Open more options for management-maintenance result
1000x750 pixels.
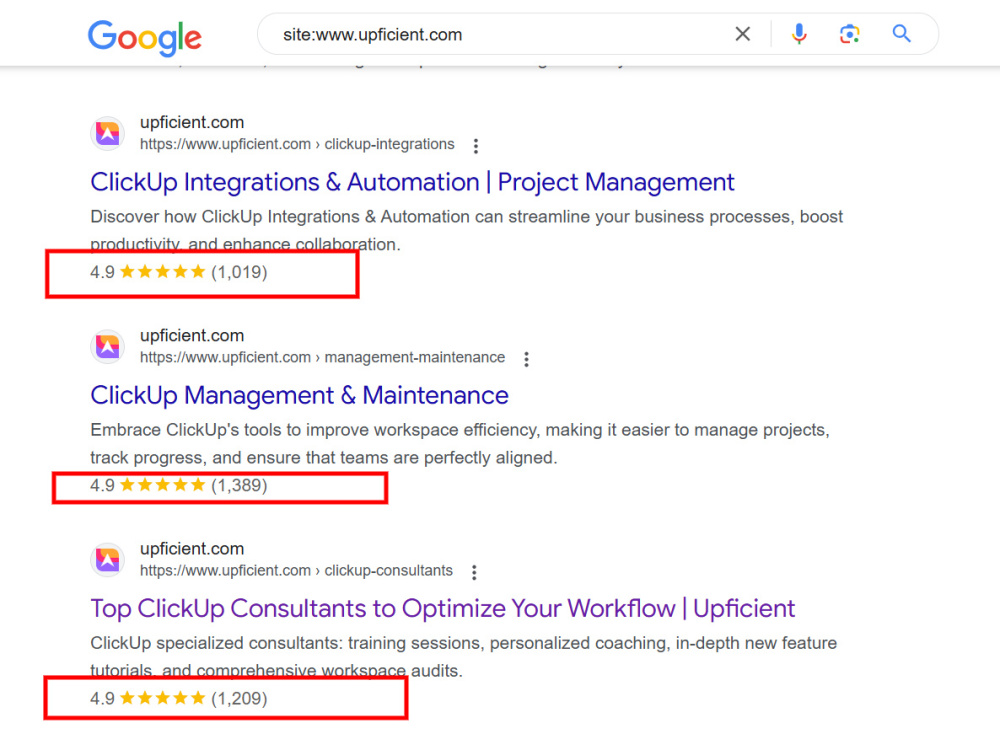coord(526,359)
